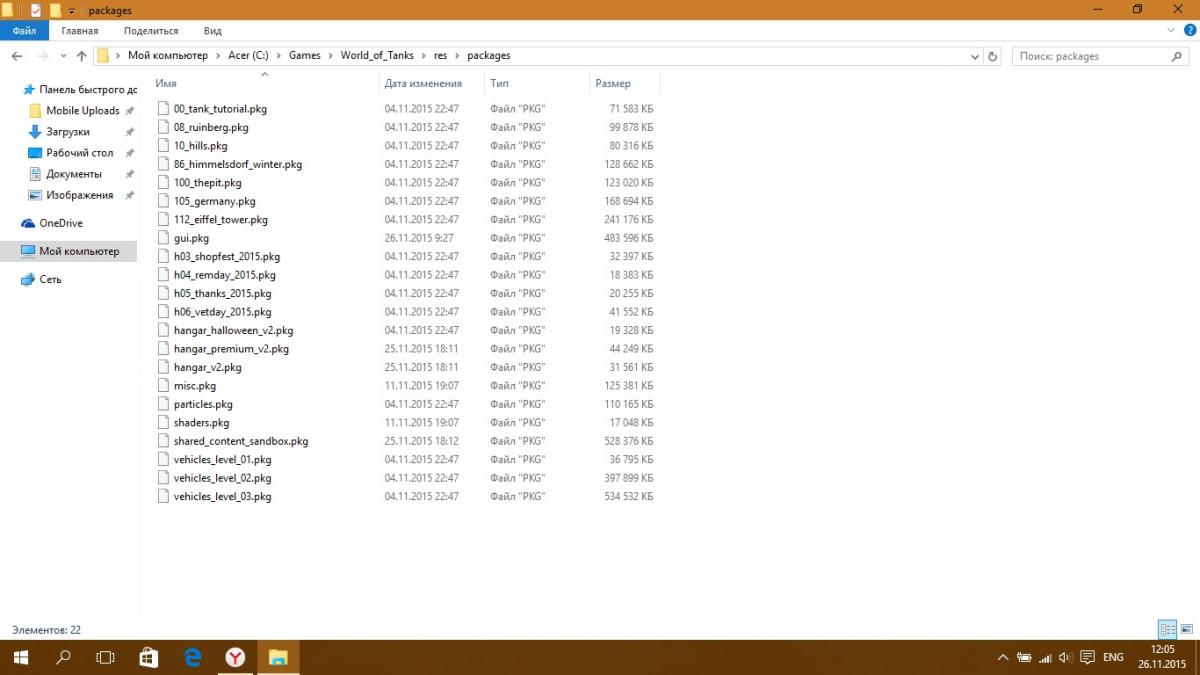Open the address bar history dropdown
The image size is (1200, 675).
[x=977, y=56]
